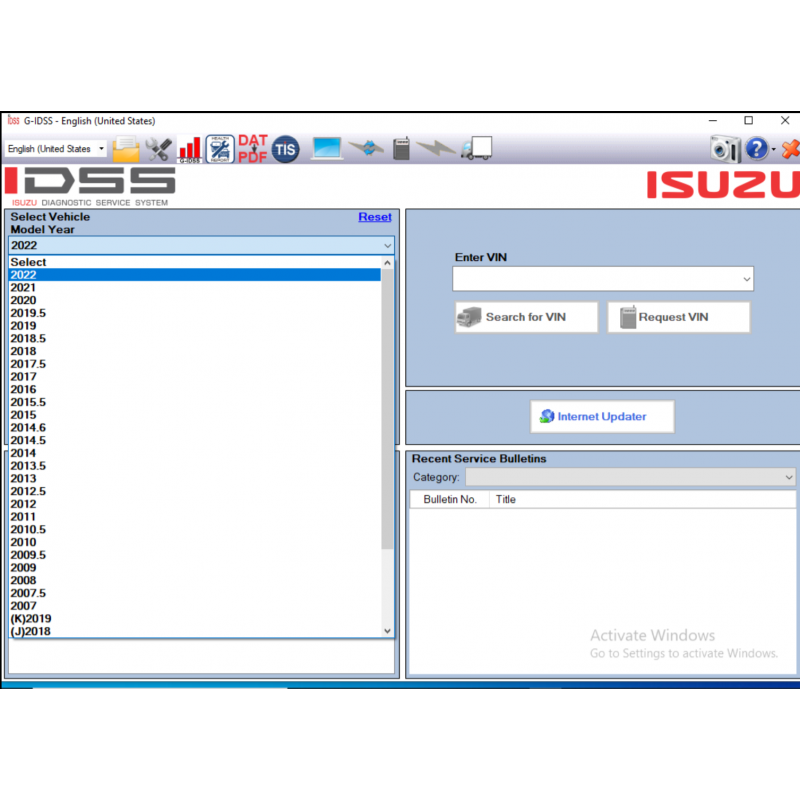Click the truck/vehicle toolbar icon

click(x=476, y=148)
